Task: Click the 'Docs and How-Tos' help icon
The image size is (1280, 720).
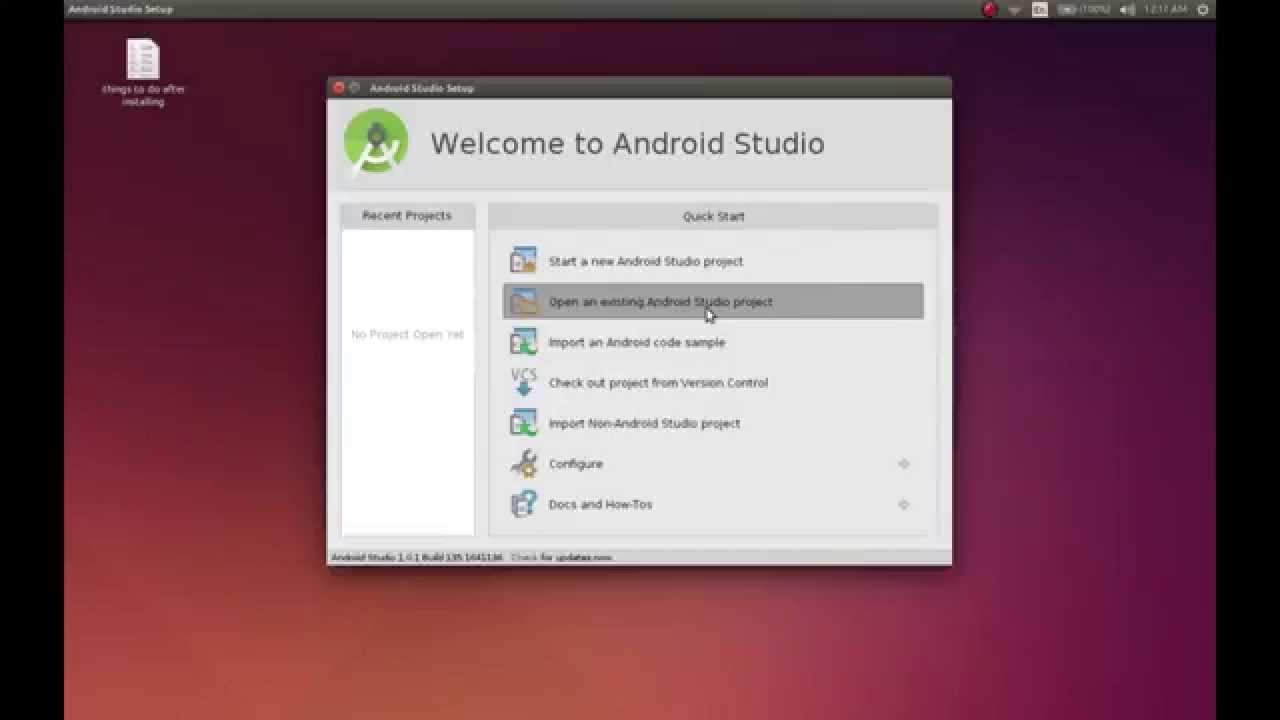Action: click(523, 504)
